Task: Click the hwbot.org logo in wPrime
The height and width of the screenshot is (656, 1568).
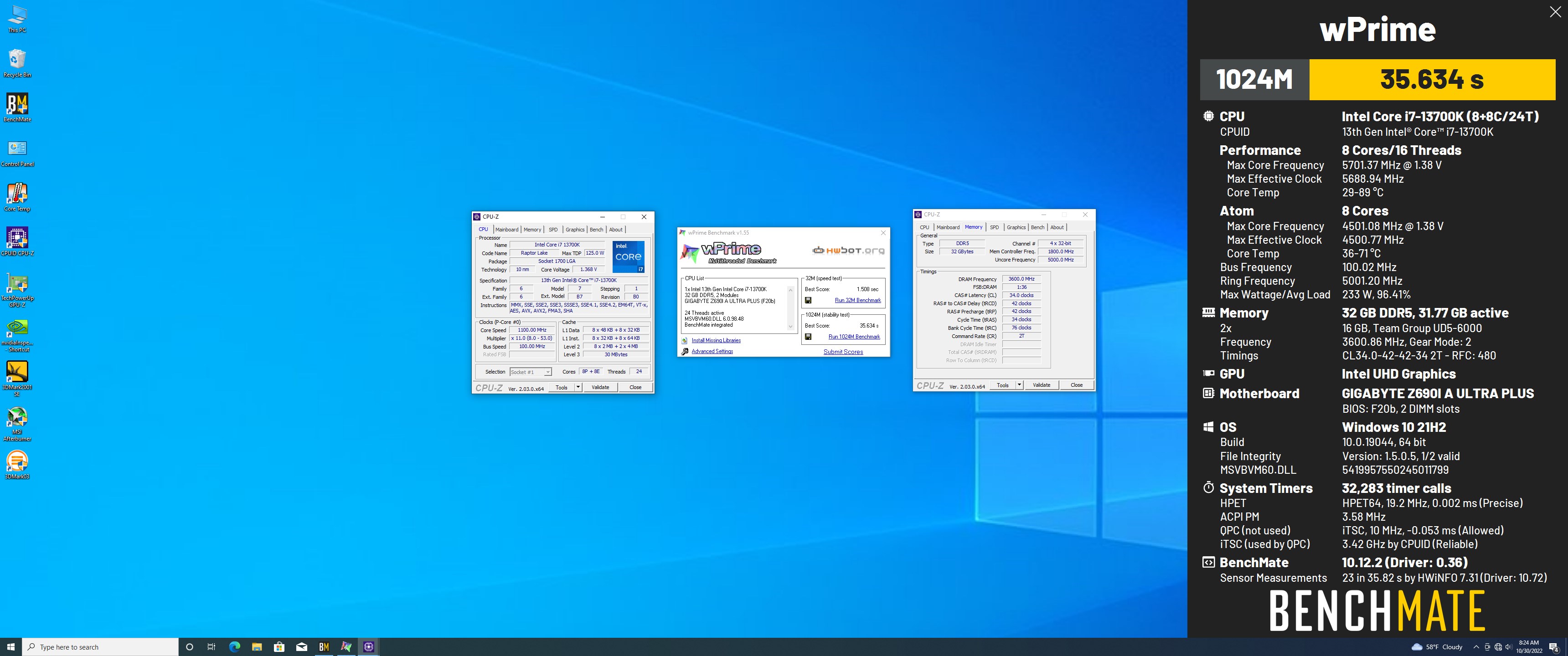Action: coord(849,251)
